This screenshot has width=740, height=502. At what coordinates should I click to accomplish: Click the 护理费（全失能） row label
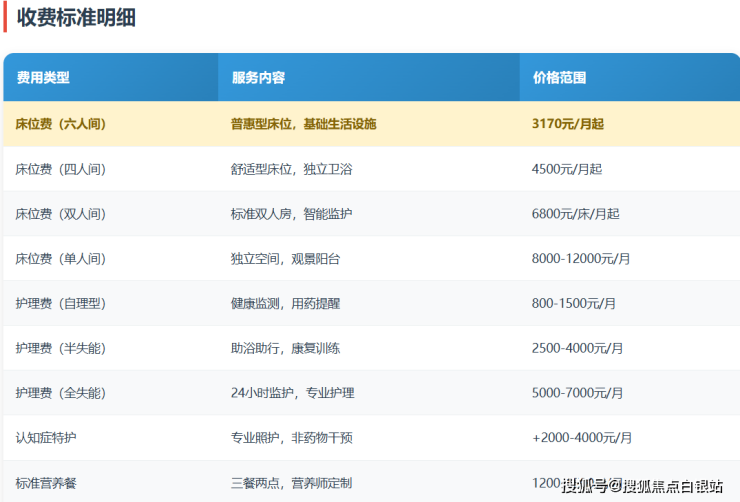click(61, 393)
